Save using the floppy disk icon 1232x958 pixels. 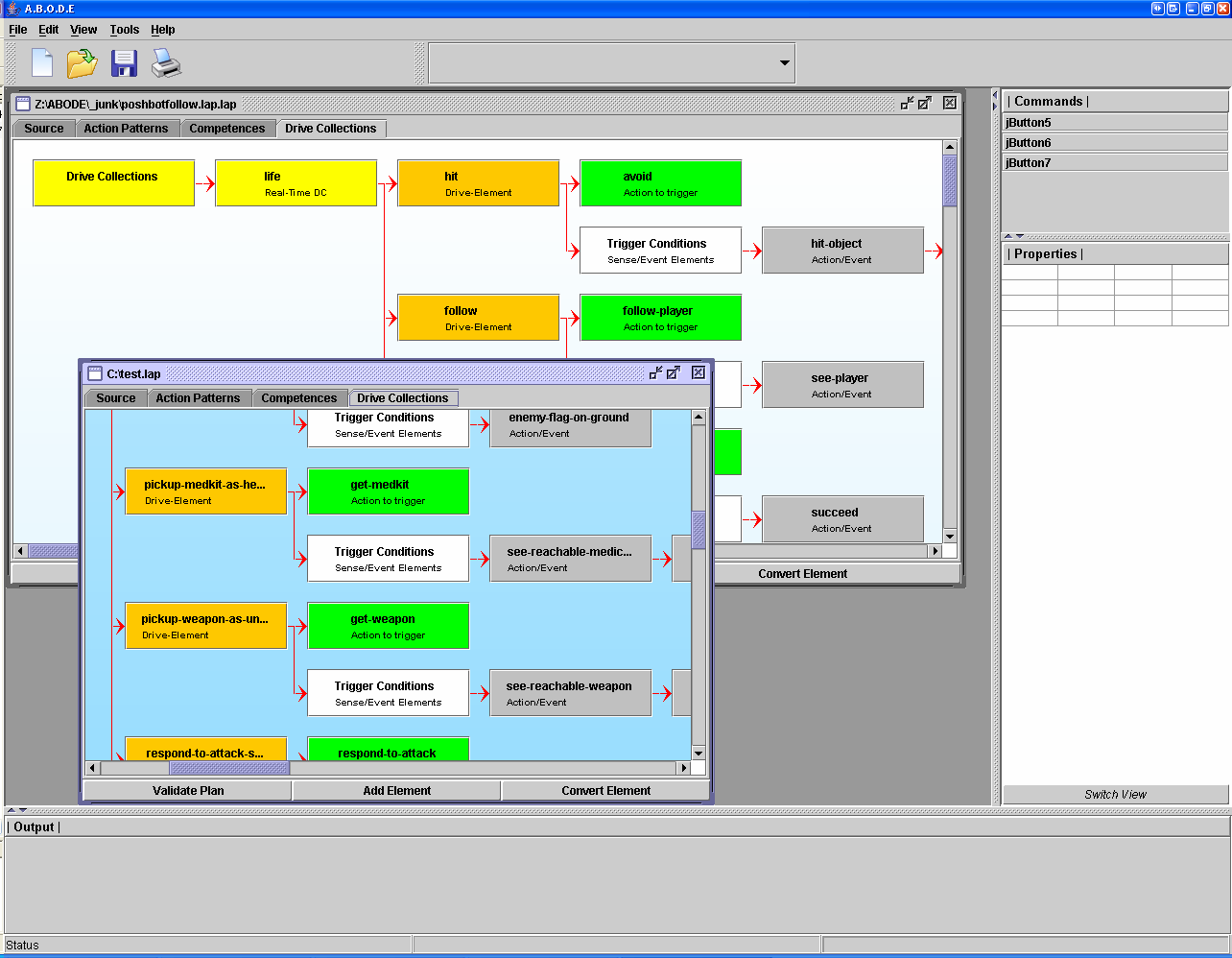click(x=125, y=63)
